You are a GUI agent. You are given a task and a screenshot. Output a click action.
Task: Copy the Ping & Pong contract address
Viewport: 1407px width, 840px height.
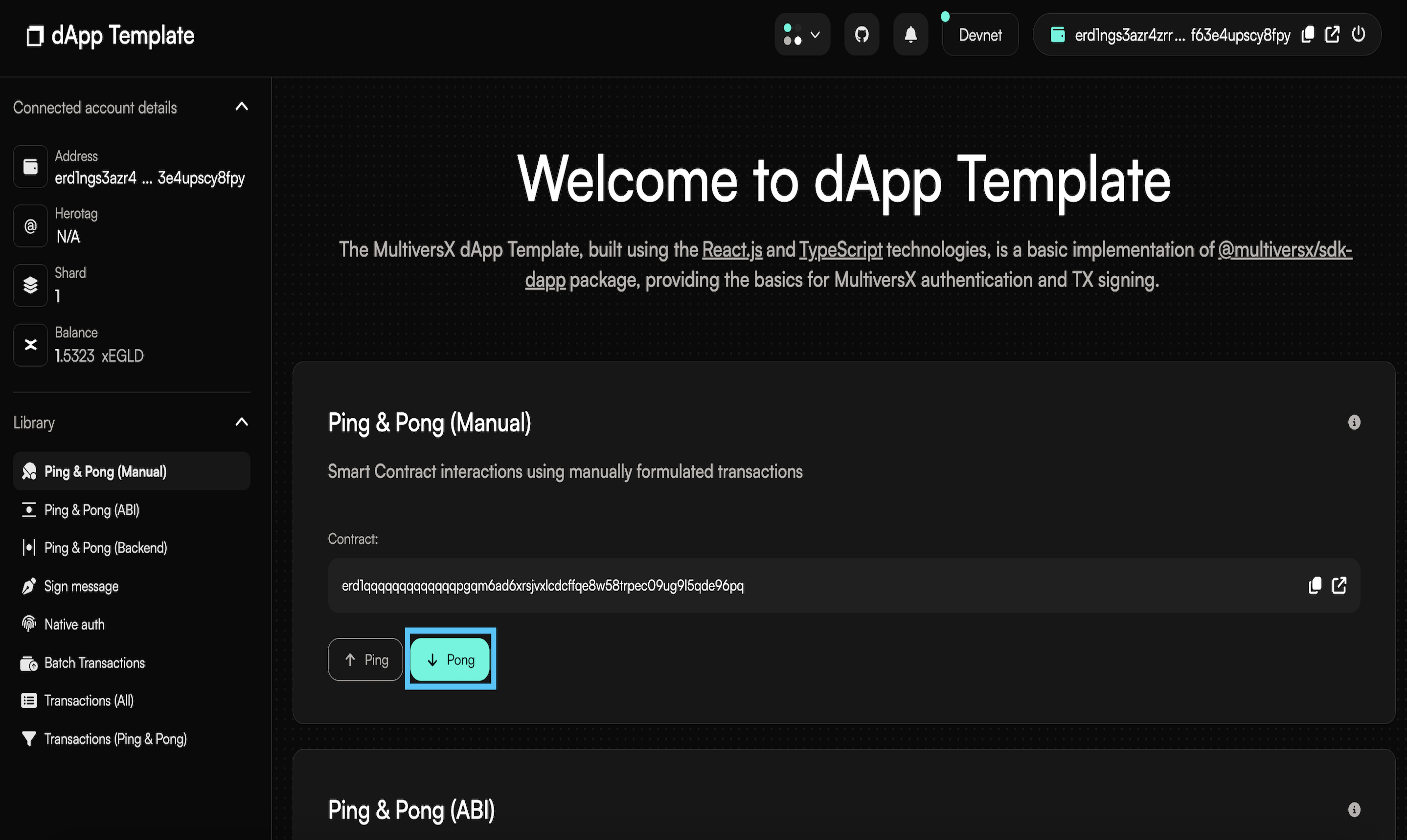pos(1315,585)
